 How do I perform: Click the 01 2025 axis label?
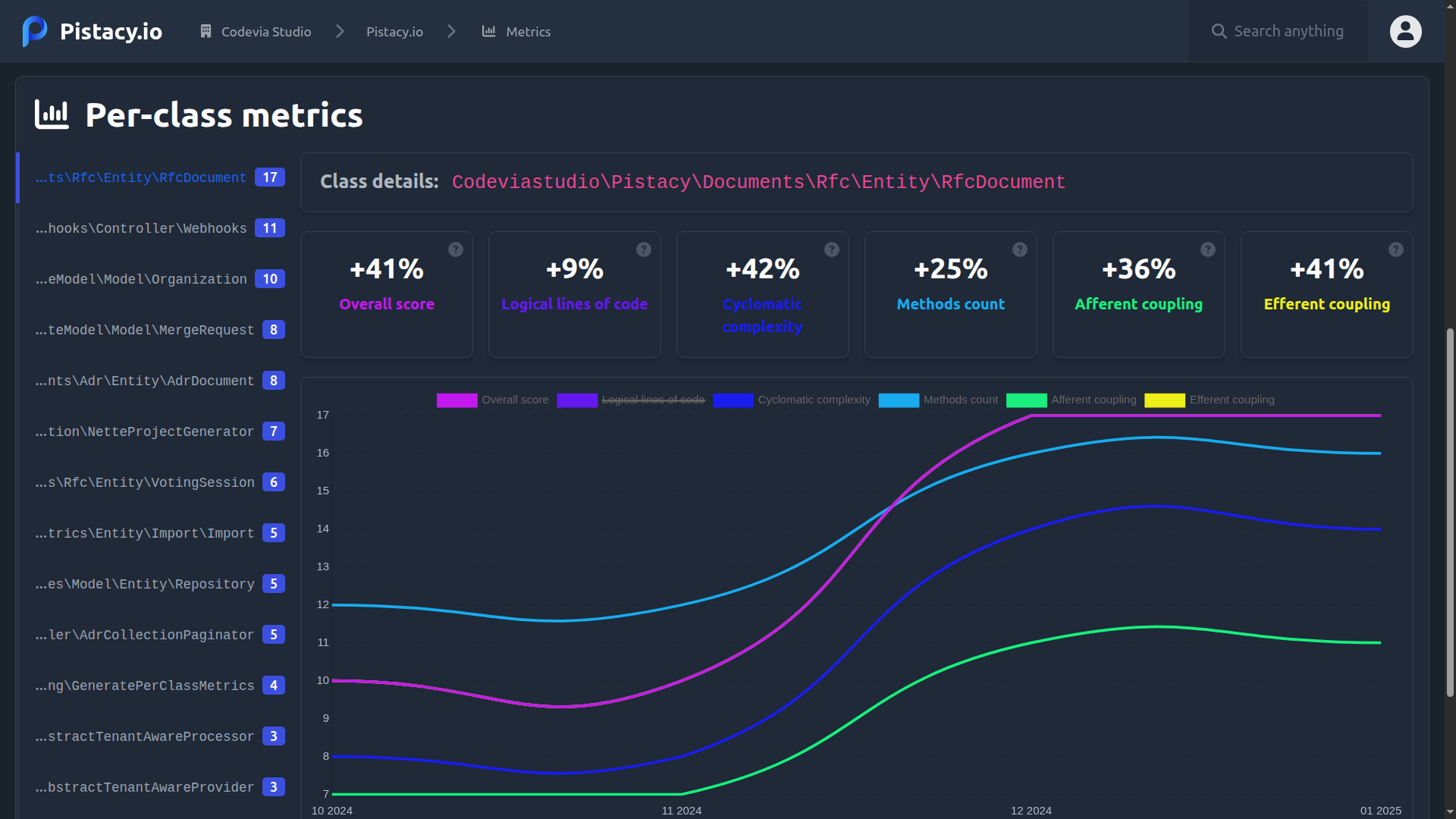(x=1380, y=811)
